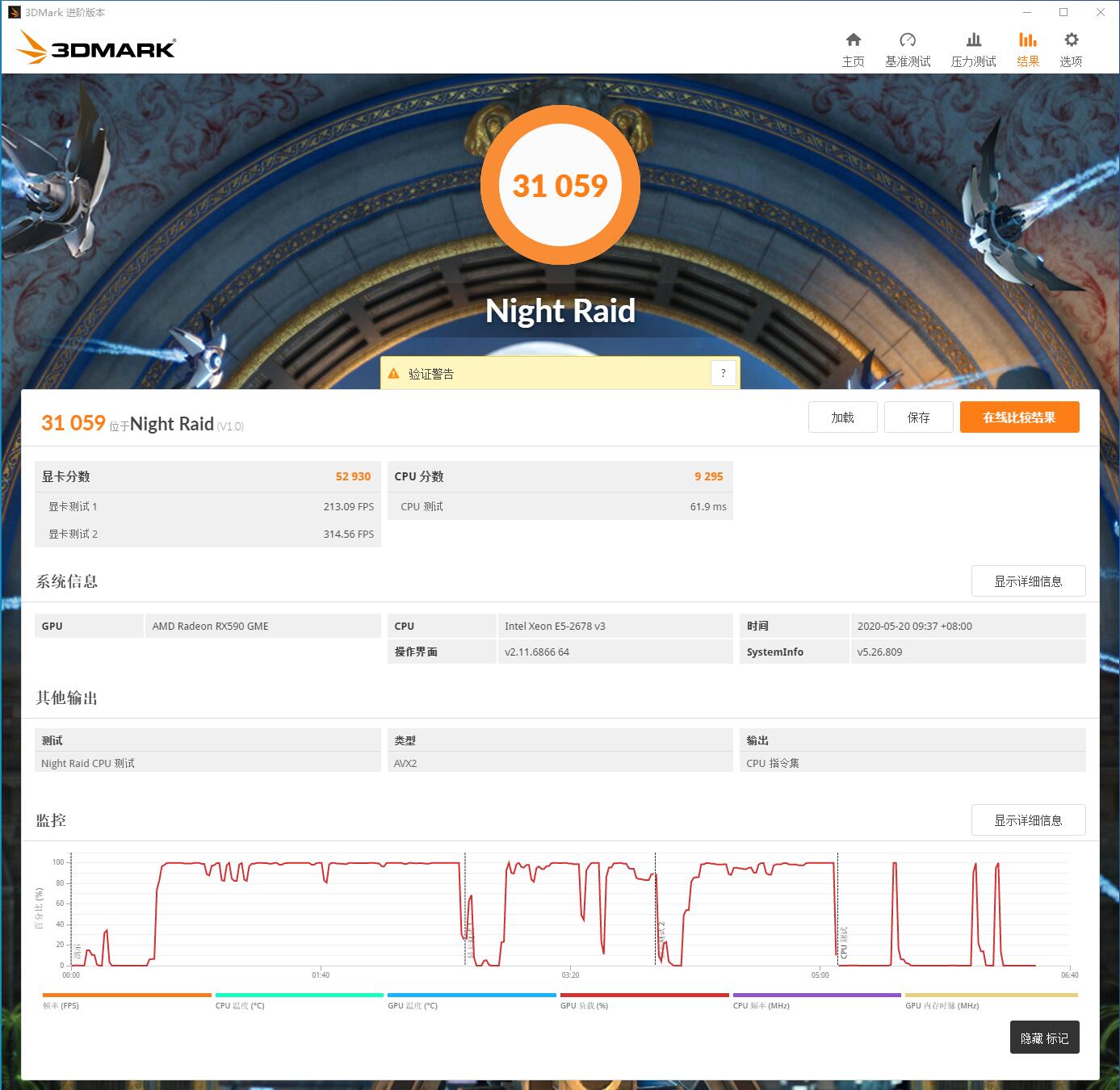Click the warning triangle in the validation banner
The width and height of the screenshot is (1120, 1090).
[393, 373]
